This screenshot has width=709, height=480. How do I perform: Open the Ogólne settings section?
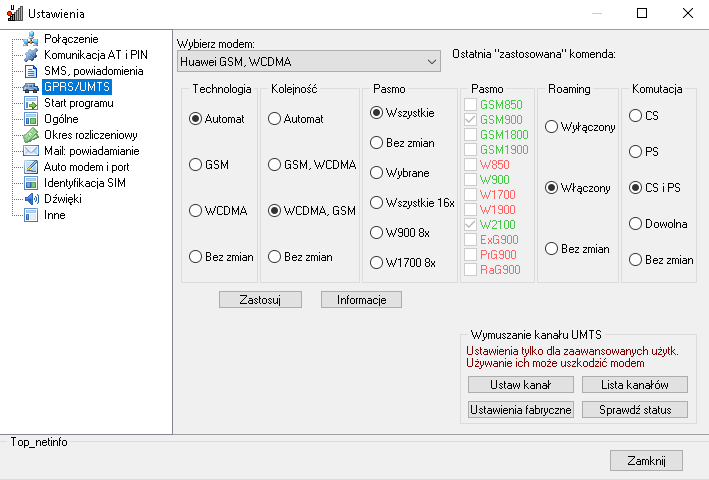[60, 119]
